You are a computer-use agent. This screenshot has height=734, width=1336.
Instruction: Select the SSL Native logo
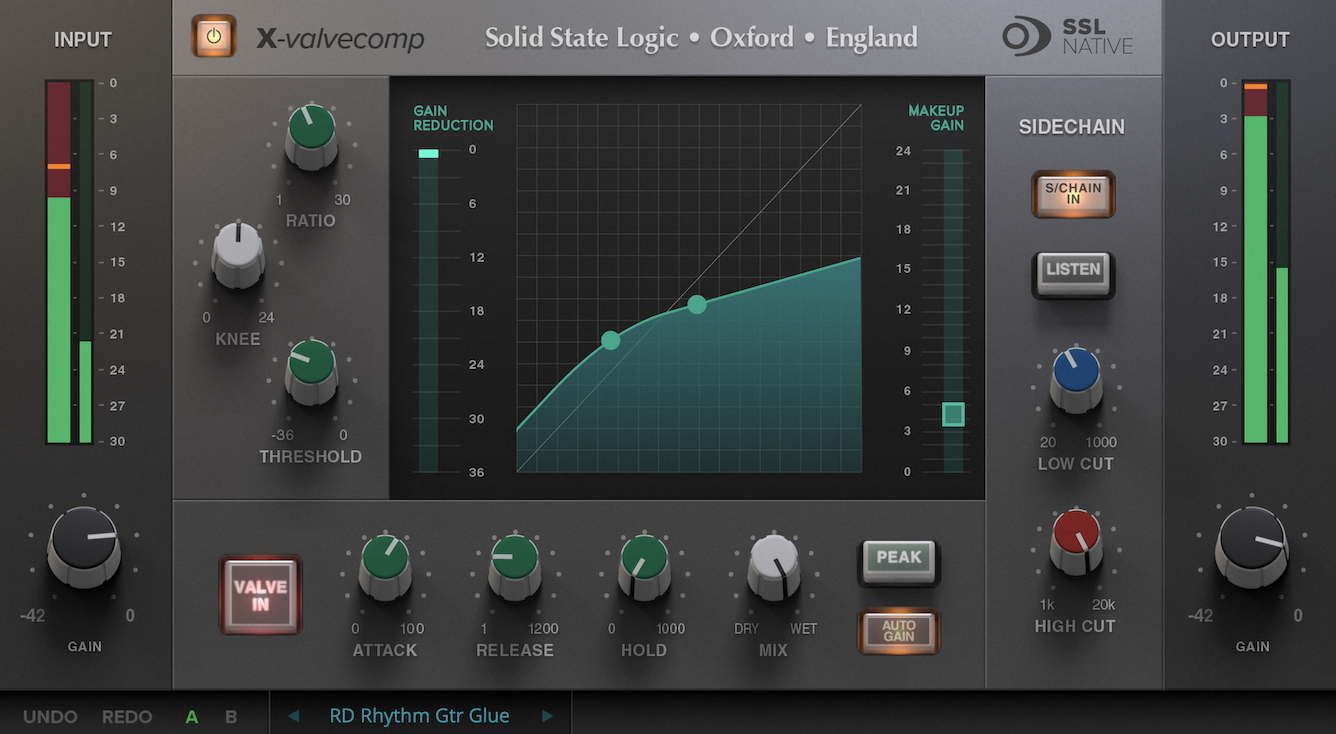point(1067,36)
